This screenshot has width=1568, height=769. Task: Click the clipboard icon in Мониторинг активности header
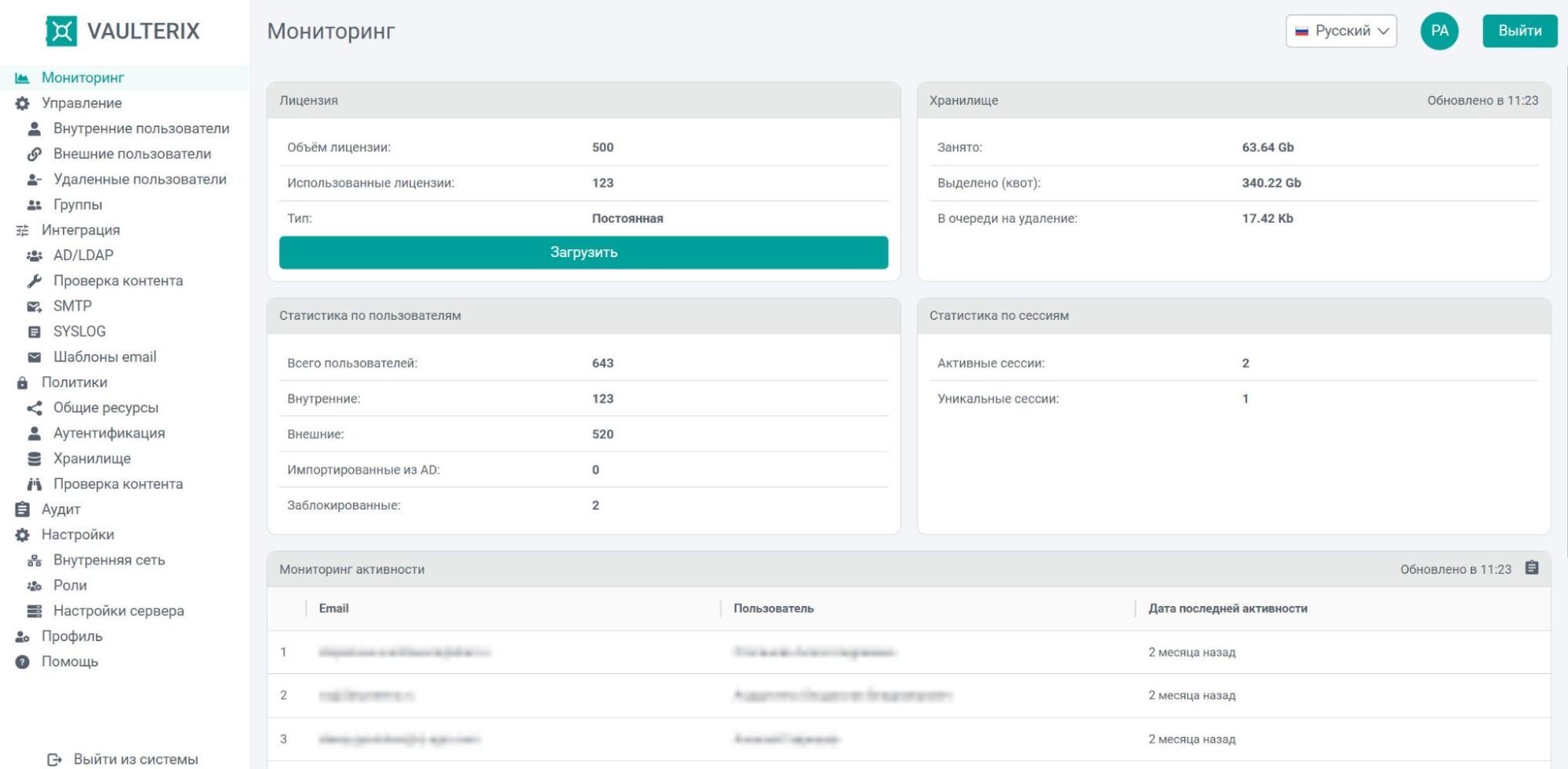tap(1531, 568)
